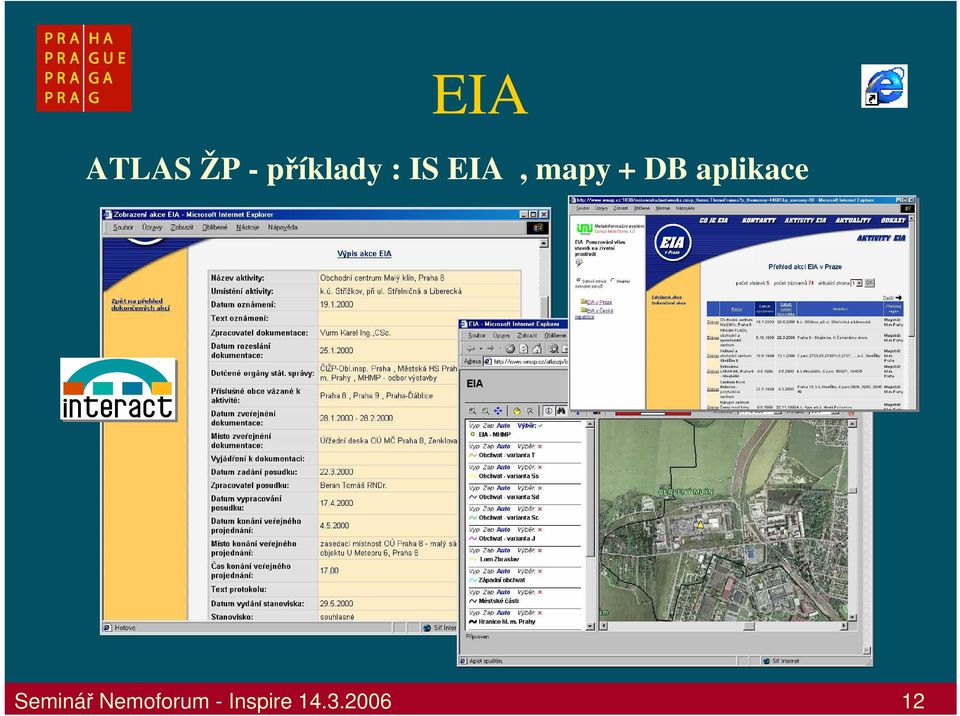Click the Stop icon in the EIA browser toolbar
Screen dimensions: 960x716
click(x=510, y=349)
